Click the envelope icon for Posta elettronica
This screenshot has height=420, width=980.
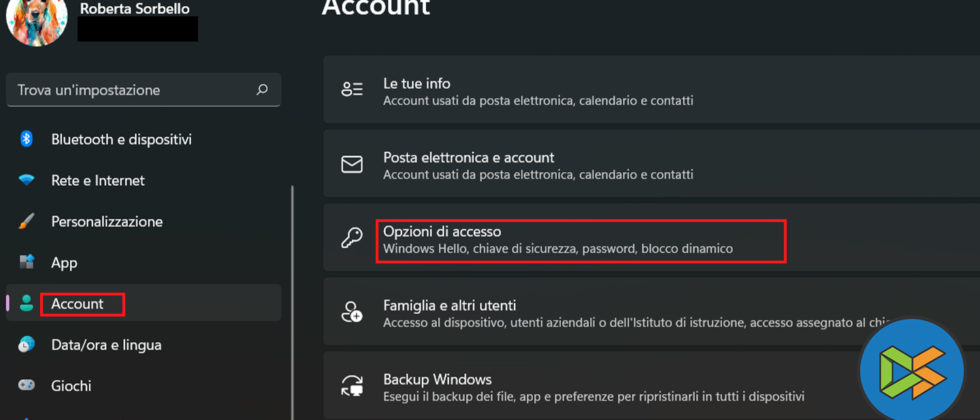click(352, 165)
